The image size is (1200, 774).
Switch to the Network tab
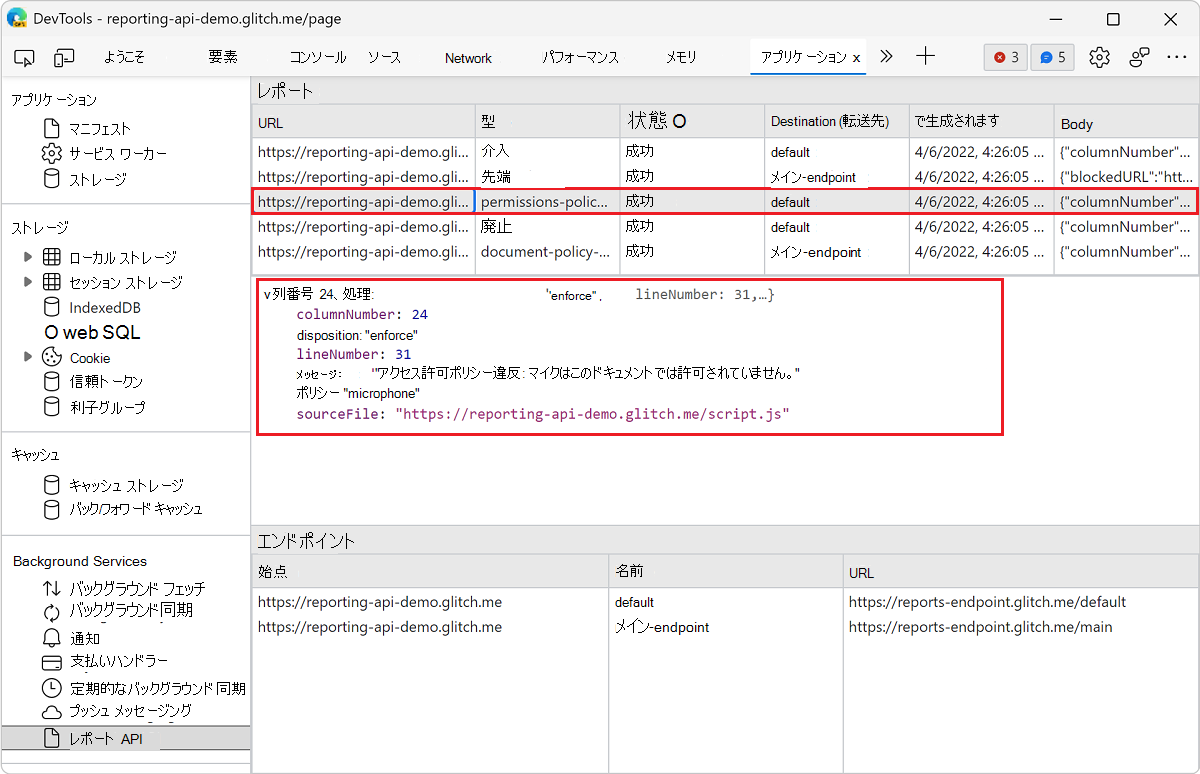click(467, 57)
